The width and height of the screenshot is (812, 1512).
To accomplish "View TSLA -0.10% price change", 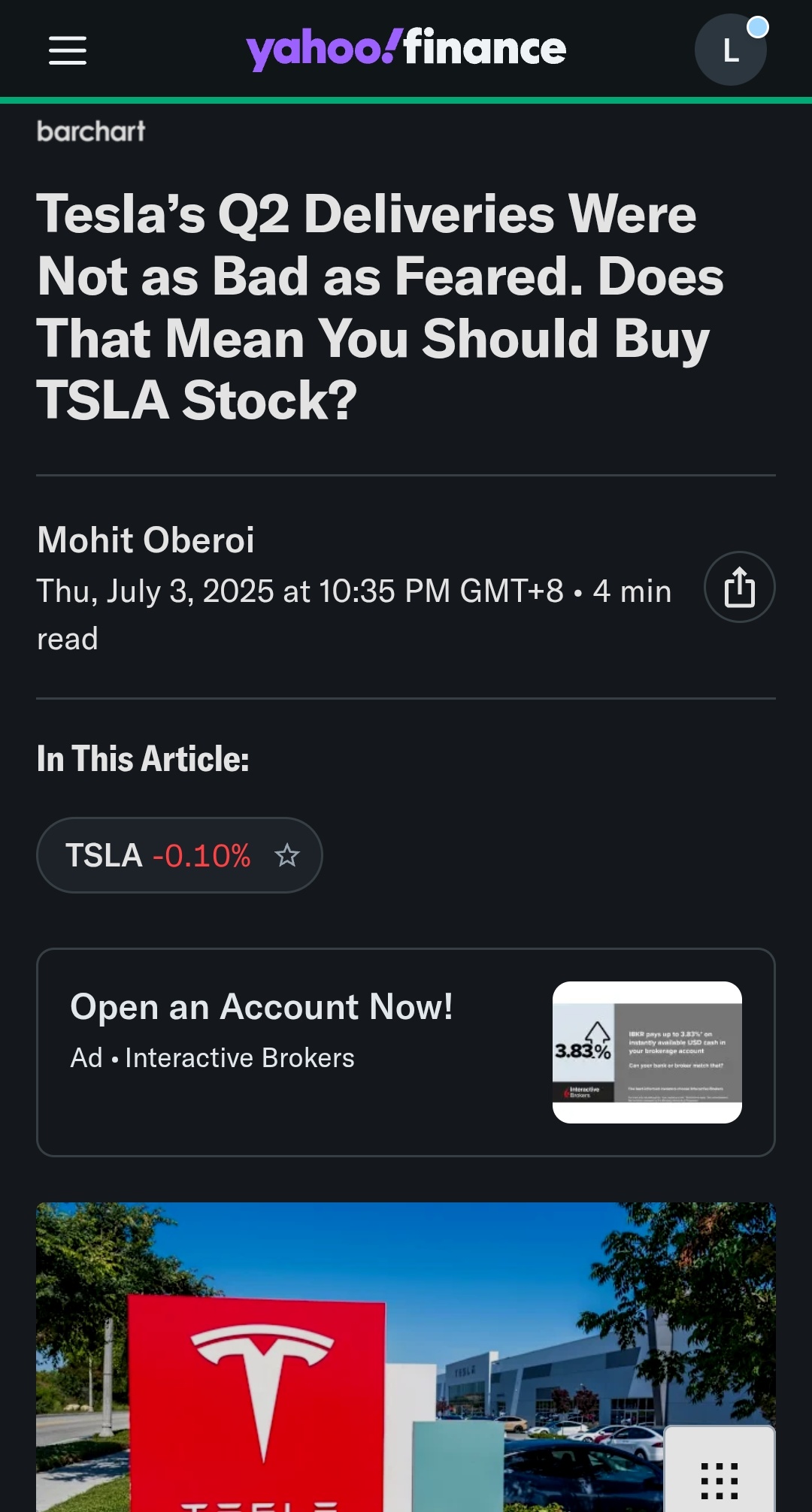I will tap(201, 856).
